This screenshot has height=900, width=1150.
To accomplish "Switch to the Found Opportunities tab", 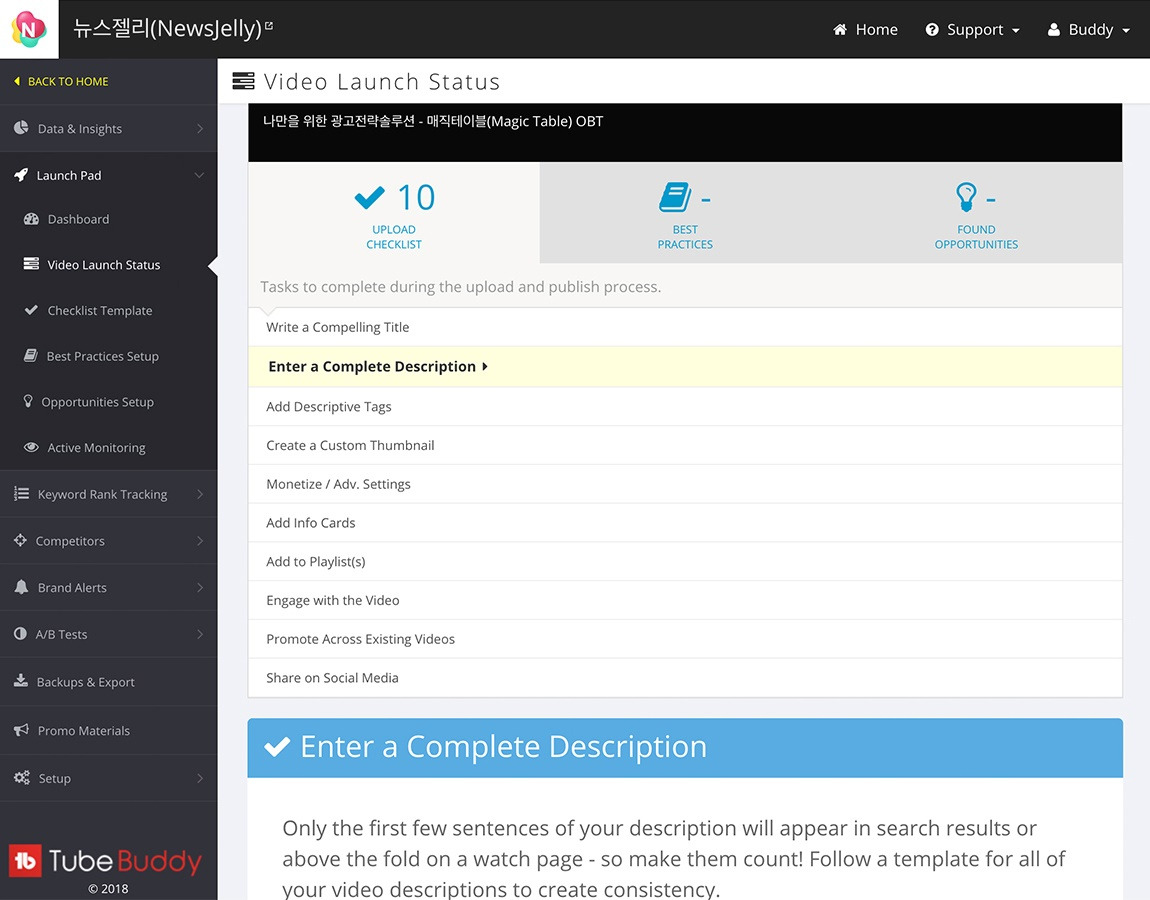I will [976, 213].
